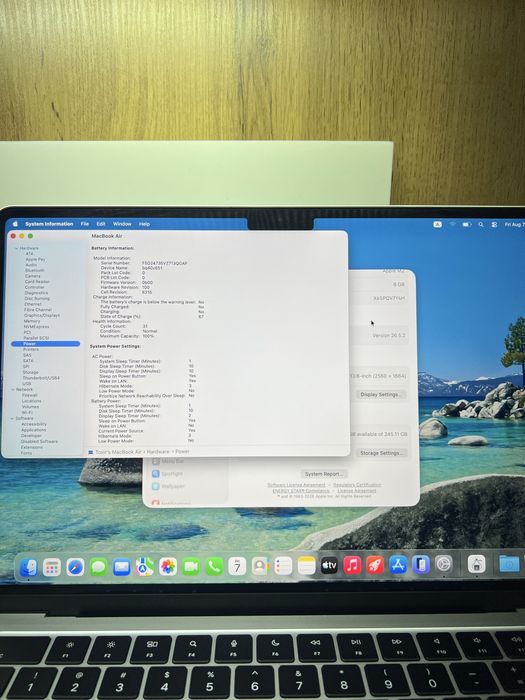Select Apple Pay in Hardware sidebar
525x700 pixels.
(35, 259)
